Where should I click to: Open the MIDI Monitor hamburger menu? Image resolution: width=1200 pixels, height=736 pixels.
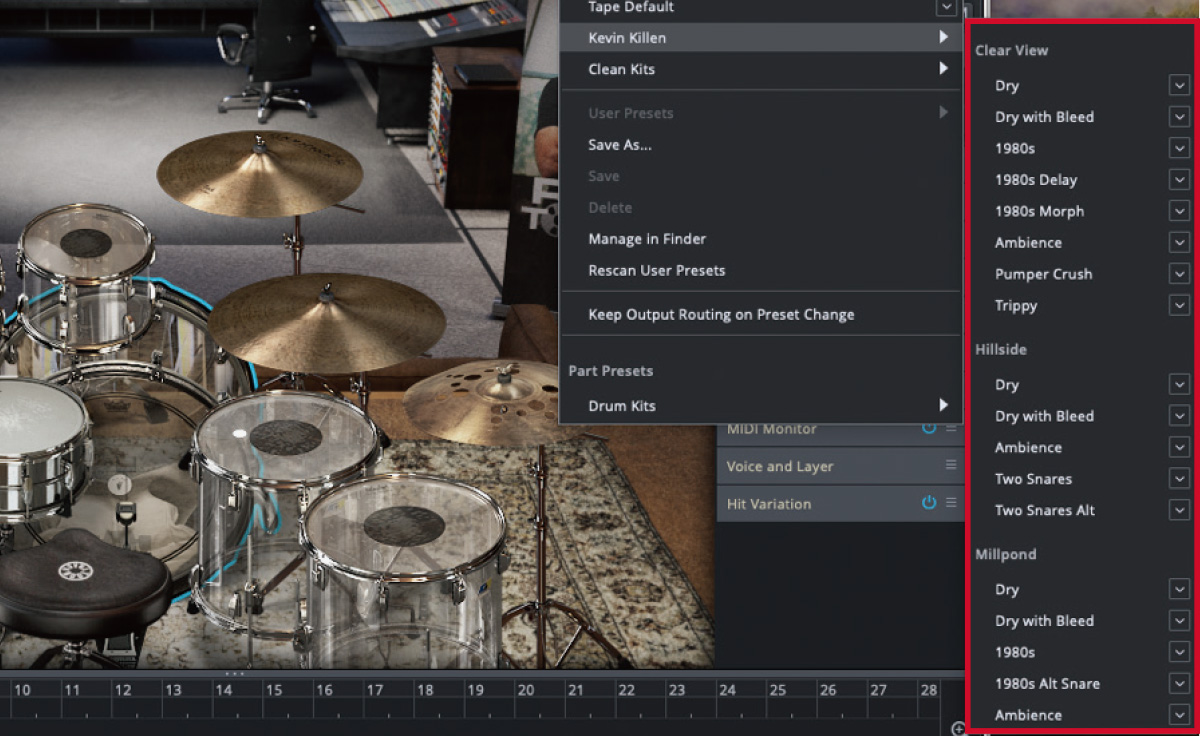(x=950, y=428)
